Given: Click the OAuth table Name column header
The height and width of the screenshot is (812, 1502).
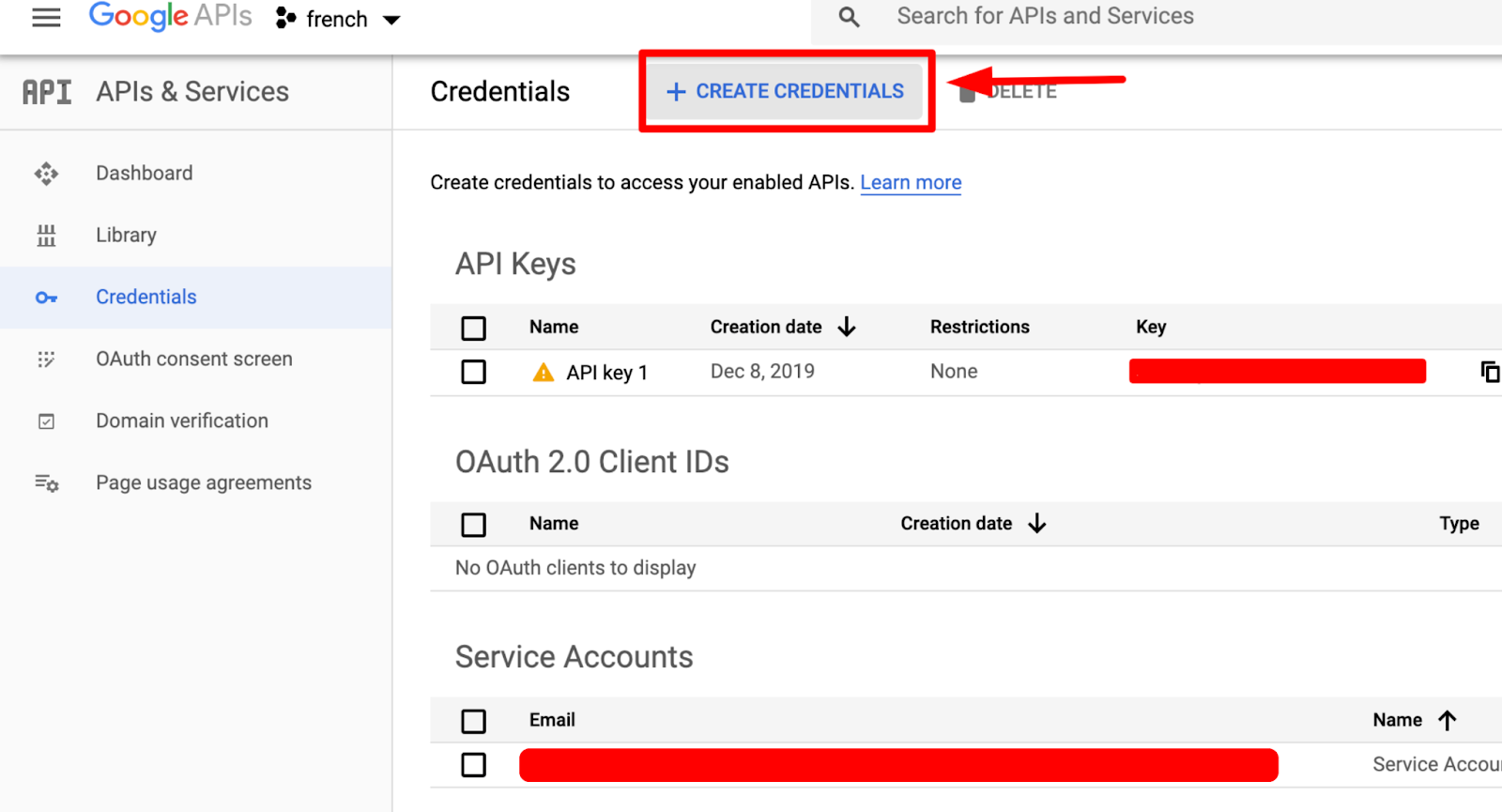Looking at the screenshot, I should (554, 523).
